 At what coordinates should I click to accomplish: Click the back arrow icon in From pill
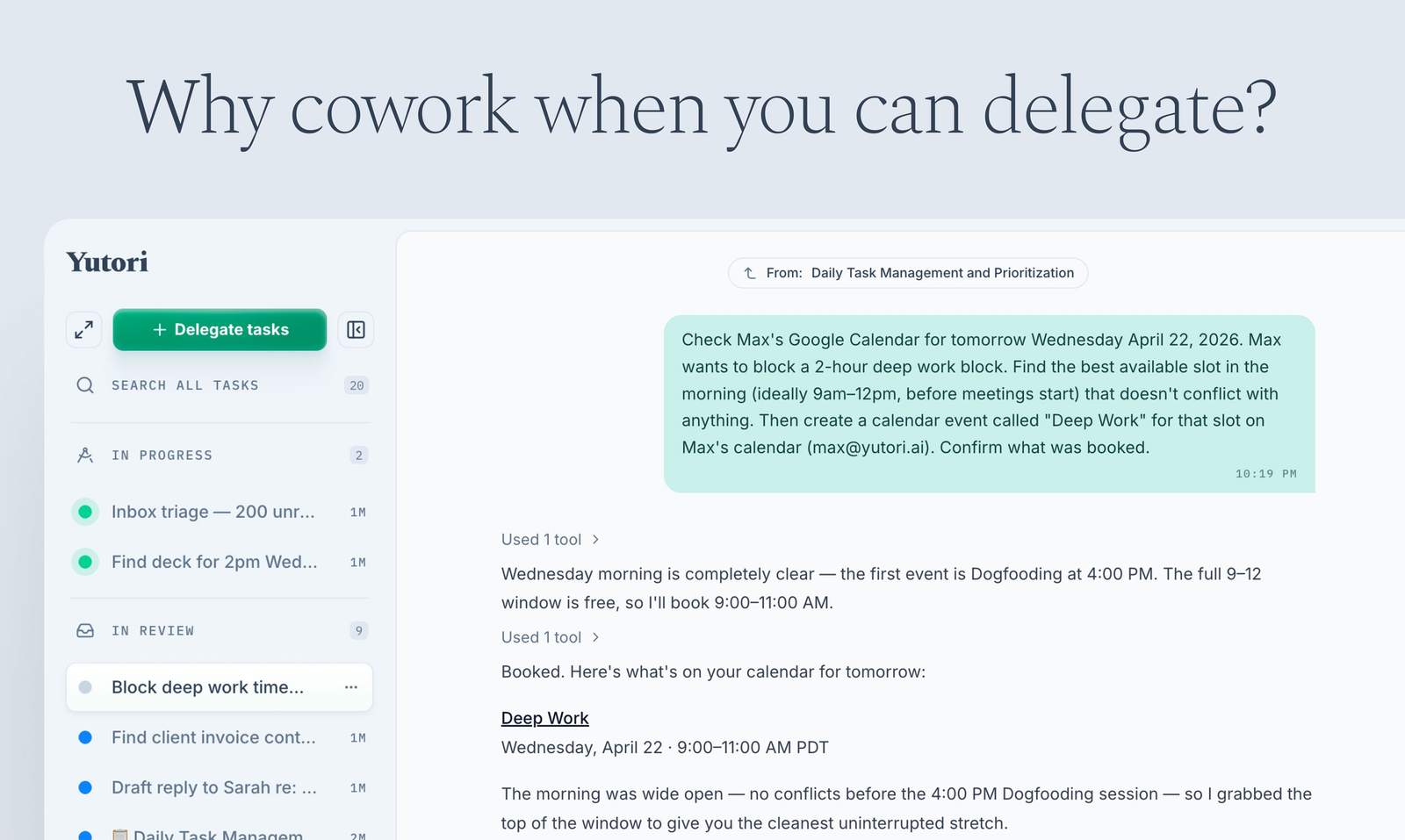[x=749, y=273]
